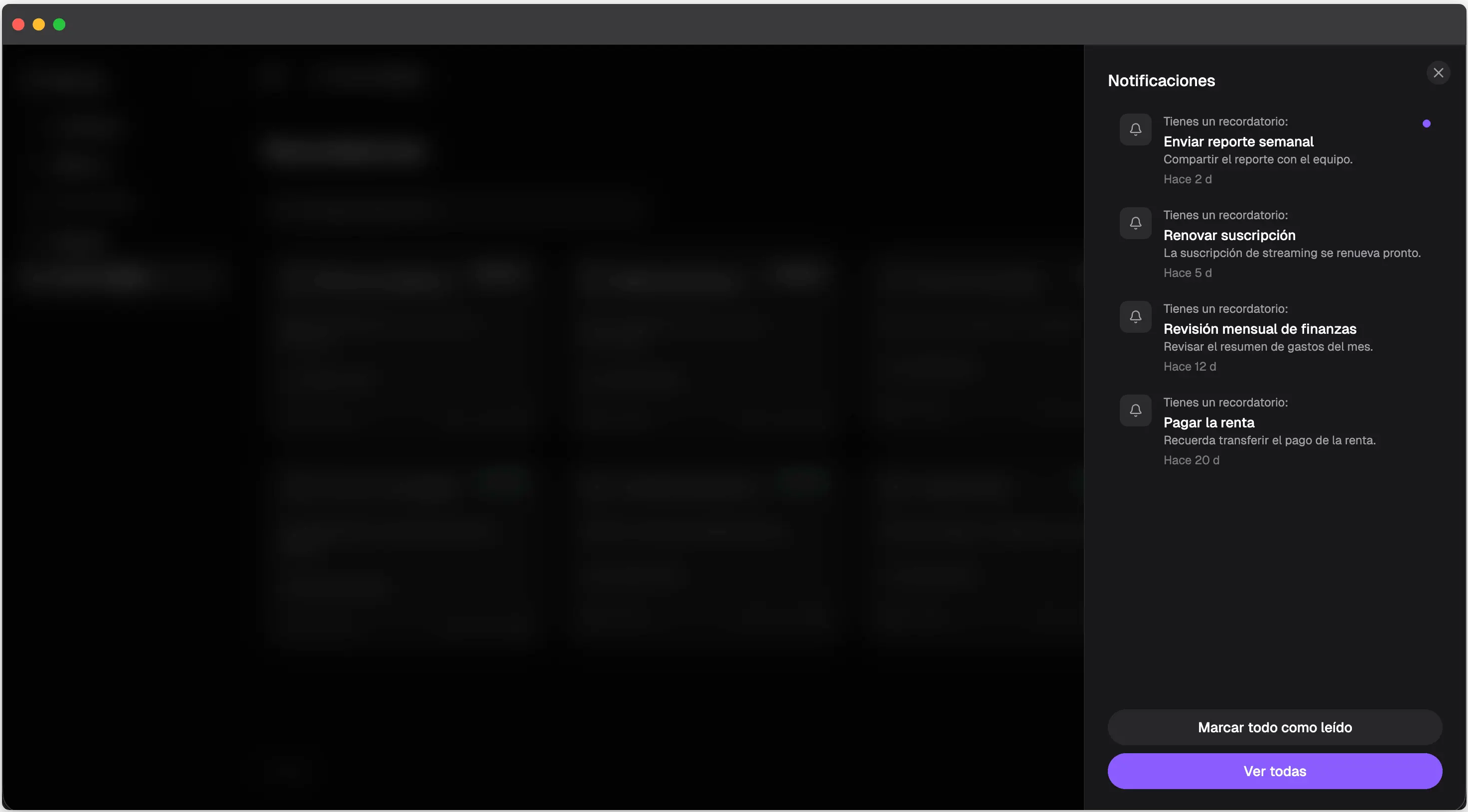The width and height of the screenshot is (1468, 812).
Task: Click the purple unread dot indicator
Action: tap(1426, 124)
